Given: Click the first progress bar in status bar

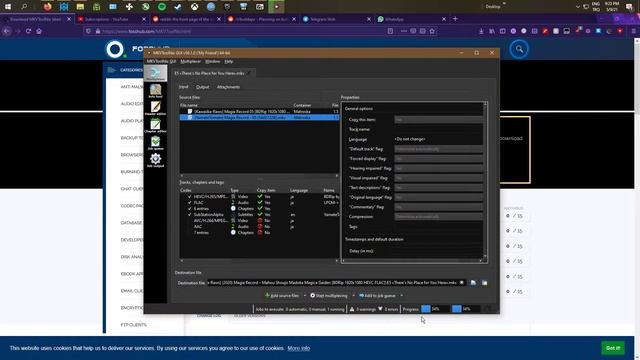Looking at the screenshot, I should (435, 309).
